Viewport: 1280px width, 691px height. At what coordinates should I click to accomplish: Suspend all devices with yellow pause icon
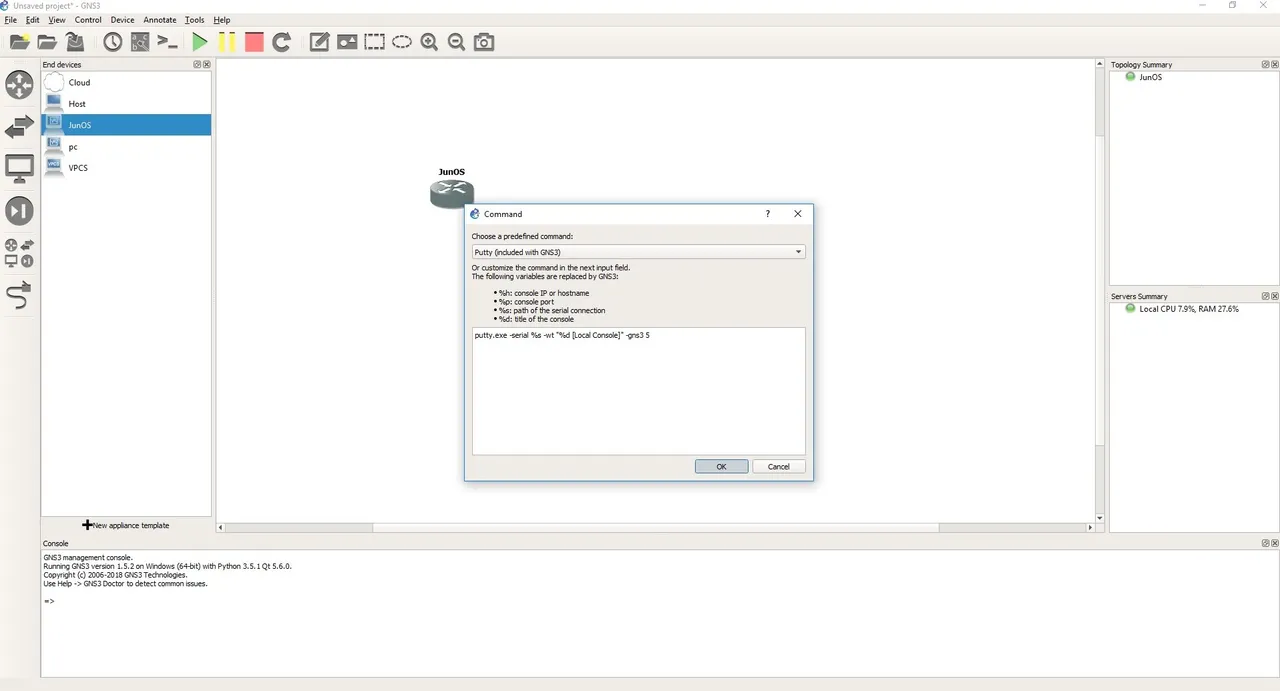coord(227,42)
